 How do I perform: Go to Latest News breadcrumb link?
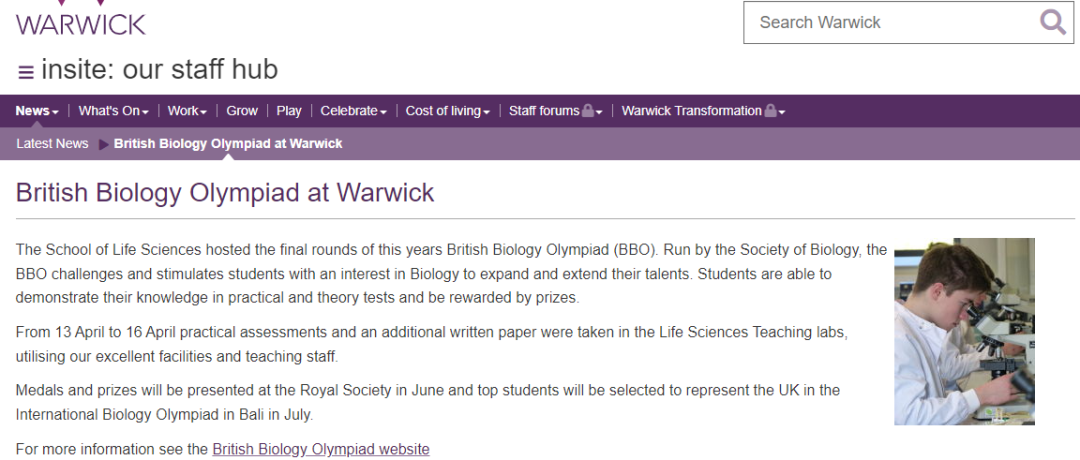pyautogui.click(x=52, y=143)
